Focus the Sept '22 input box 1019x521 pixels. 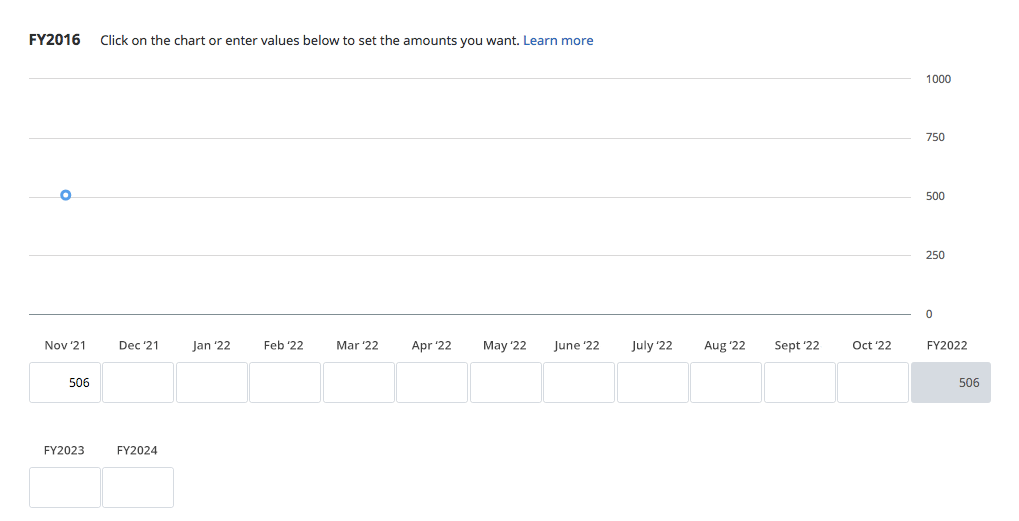800,383
